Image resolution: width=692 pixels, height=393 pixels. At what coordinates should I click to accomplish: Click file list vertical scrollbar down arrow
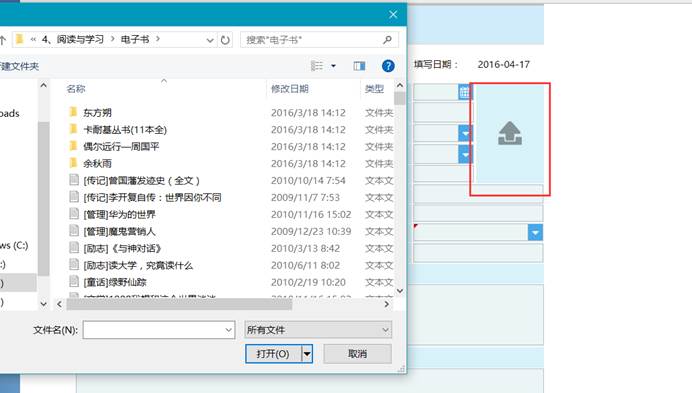click(400, 291)
